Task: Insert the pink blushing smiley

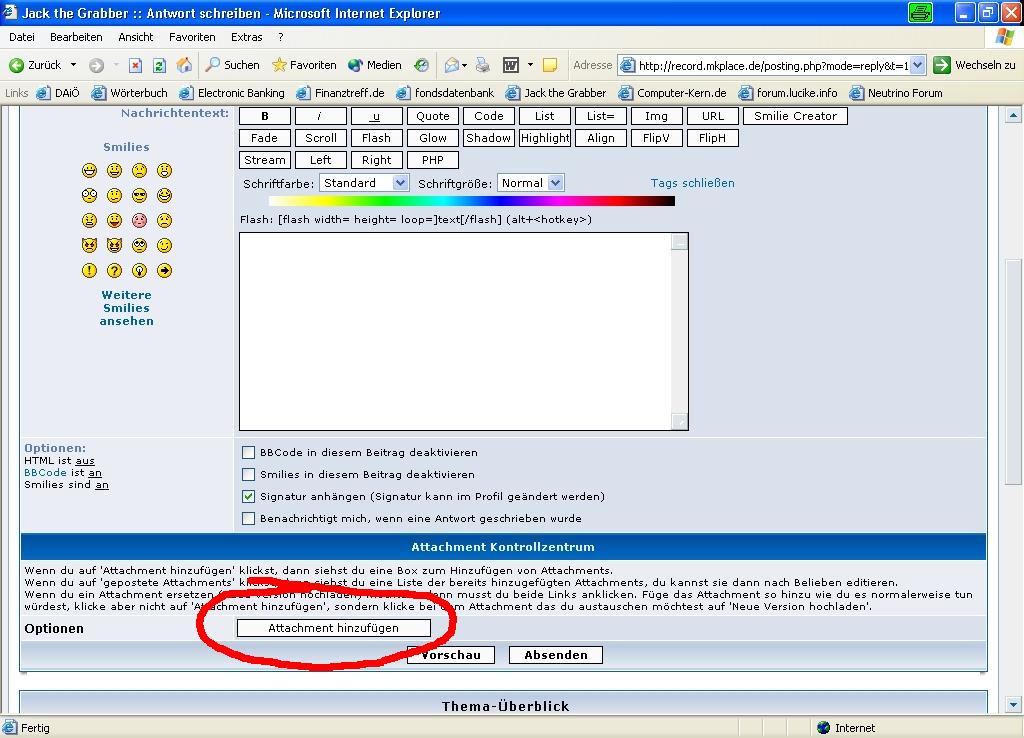Action: click(139, 221)
